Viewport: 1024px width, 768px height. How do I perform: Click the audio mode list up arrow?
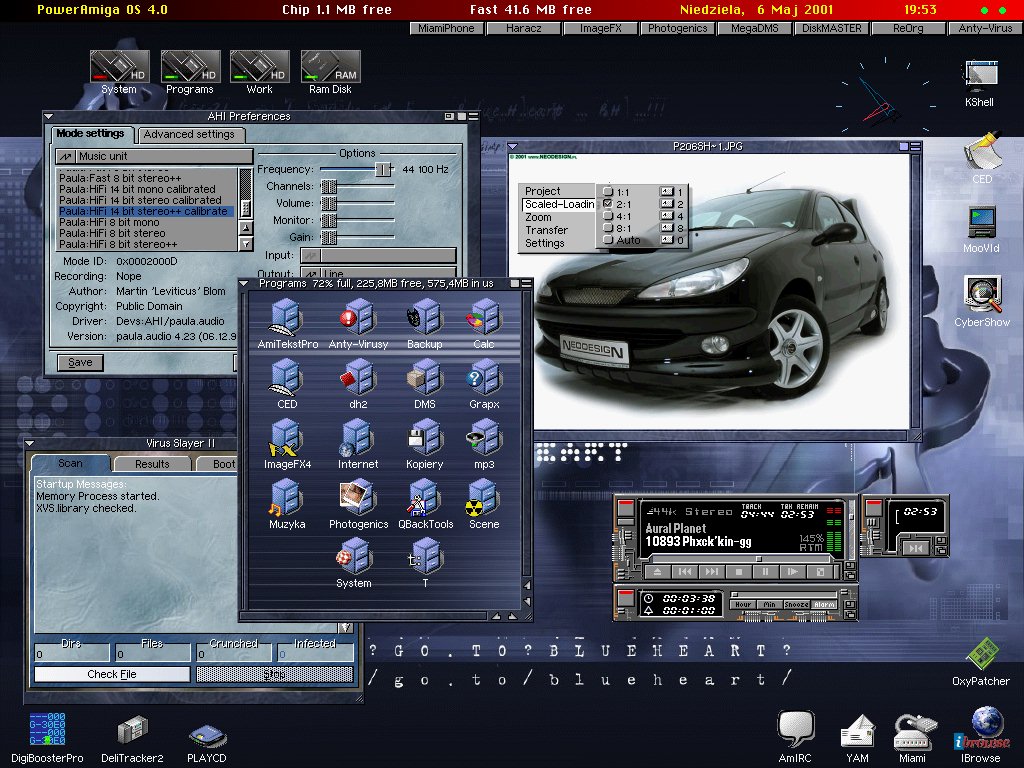(246, 228)
